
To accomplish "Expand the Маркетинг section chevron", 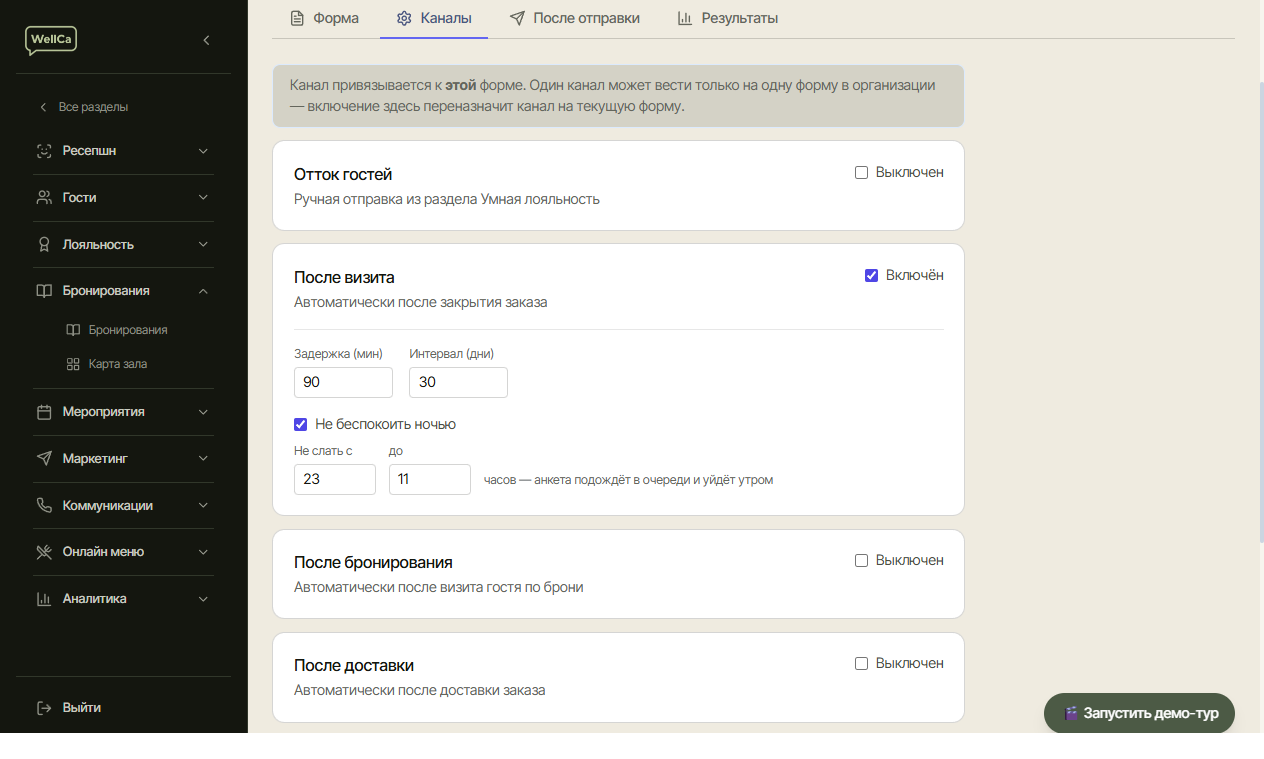I will 203,459.
